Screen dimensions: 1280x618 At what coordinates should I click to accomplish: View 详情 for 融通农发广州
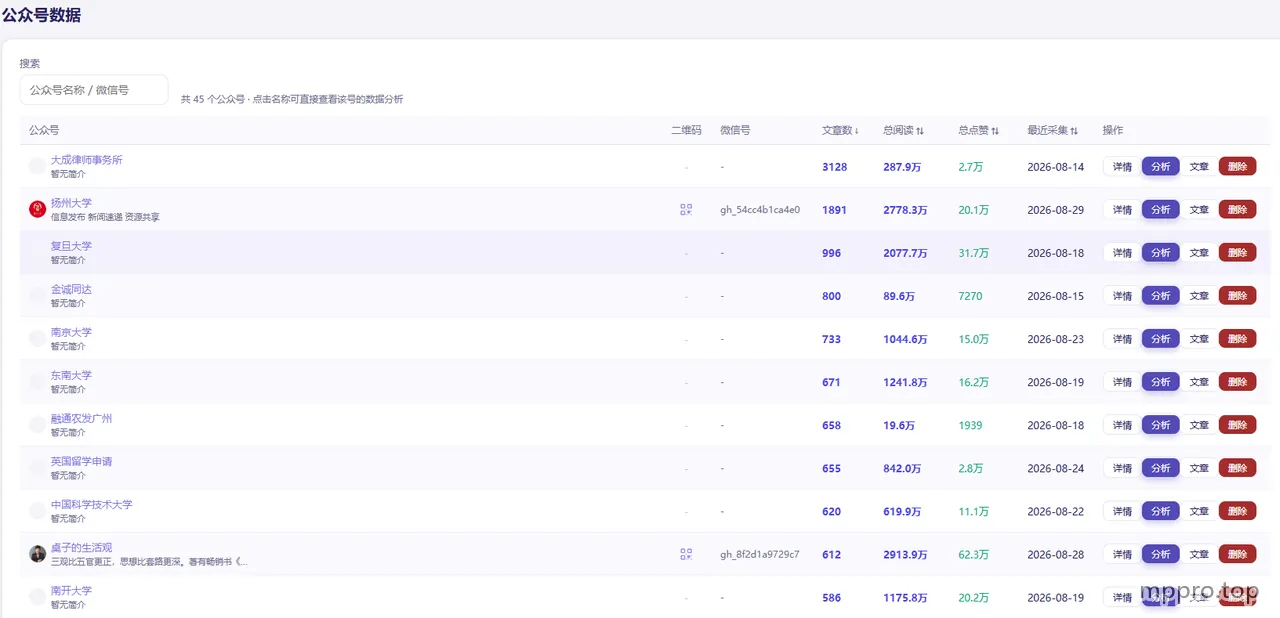[1122, 425]
